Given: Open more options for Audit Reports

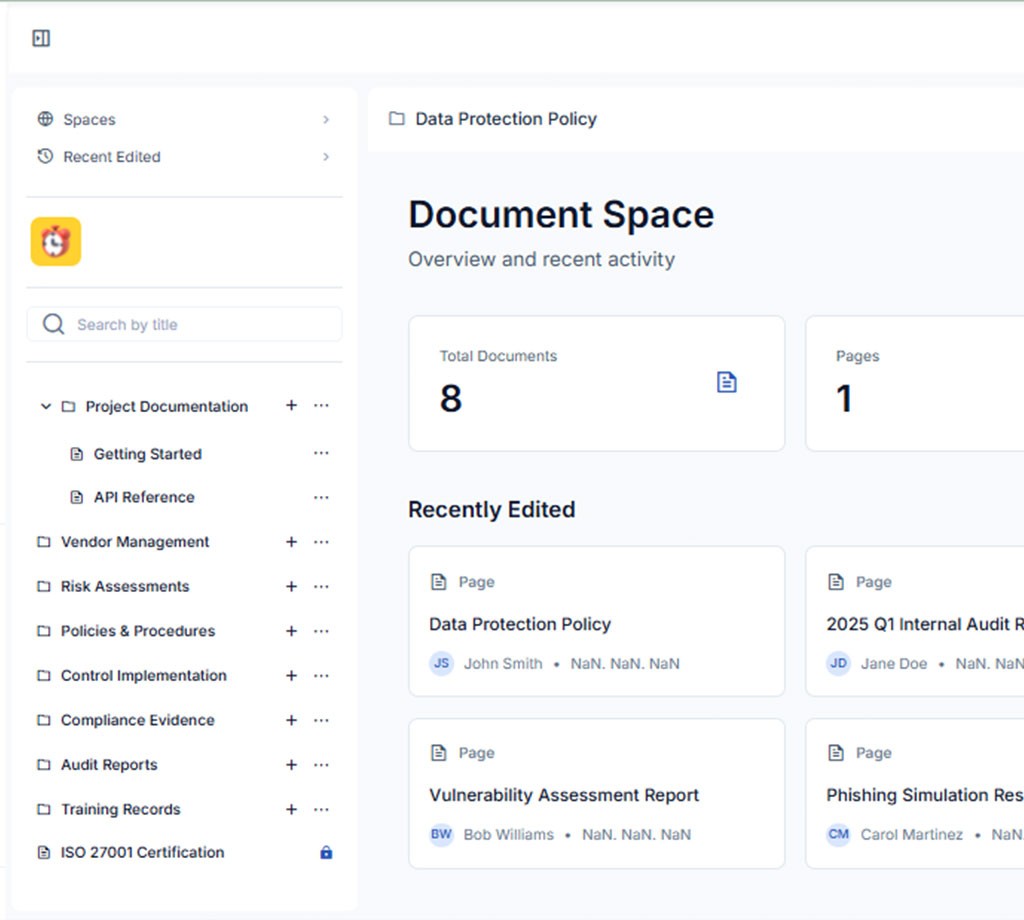Looking at the screenshot, I should coord(321,765).
